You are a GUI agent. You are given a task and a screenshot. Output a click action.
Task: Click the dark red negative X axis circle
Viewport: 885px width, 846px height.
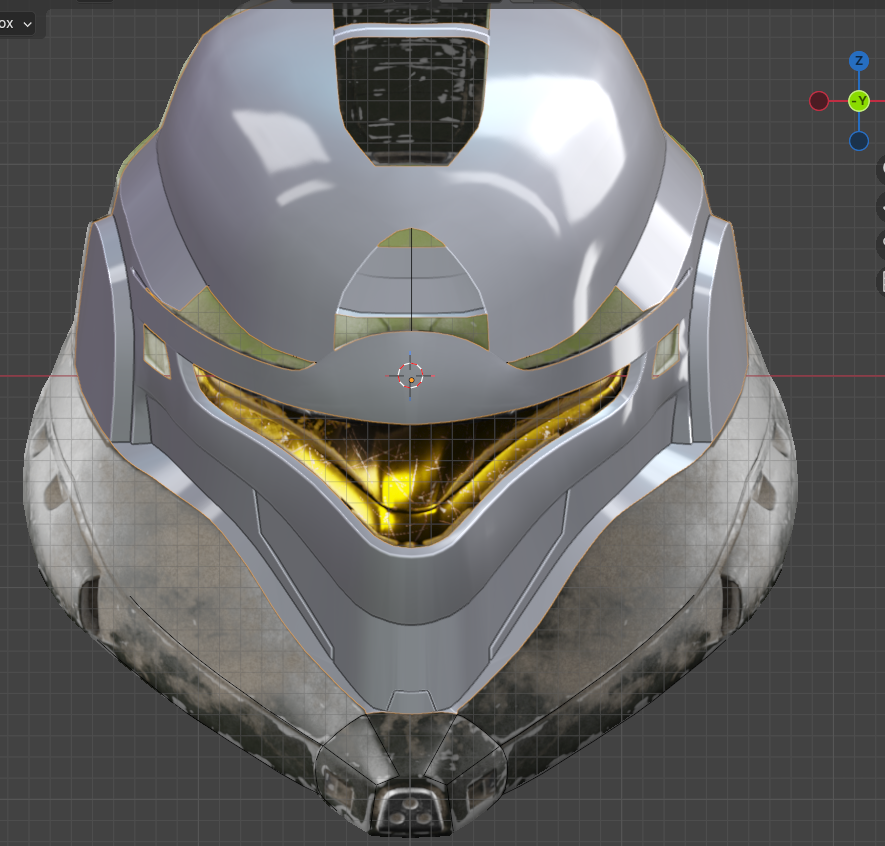(818, 101)
